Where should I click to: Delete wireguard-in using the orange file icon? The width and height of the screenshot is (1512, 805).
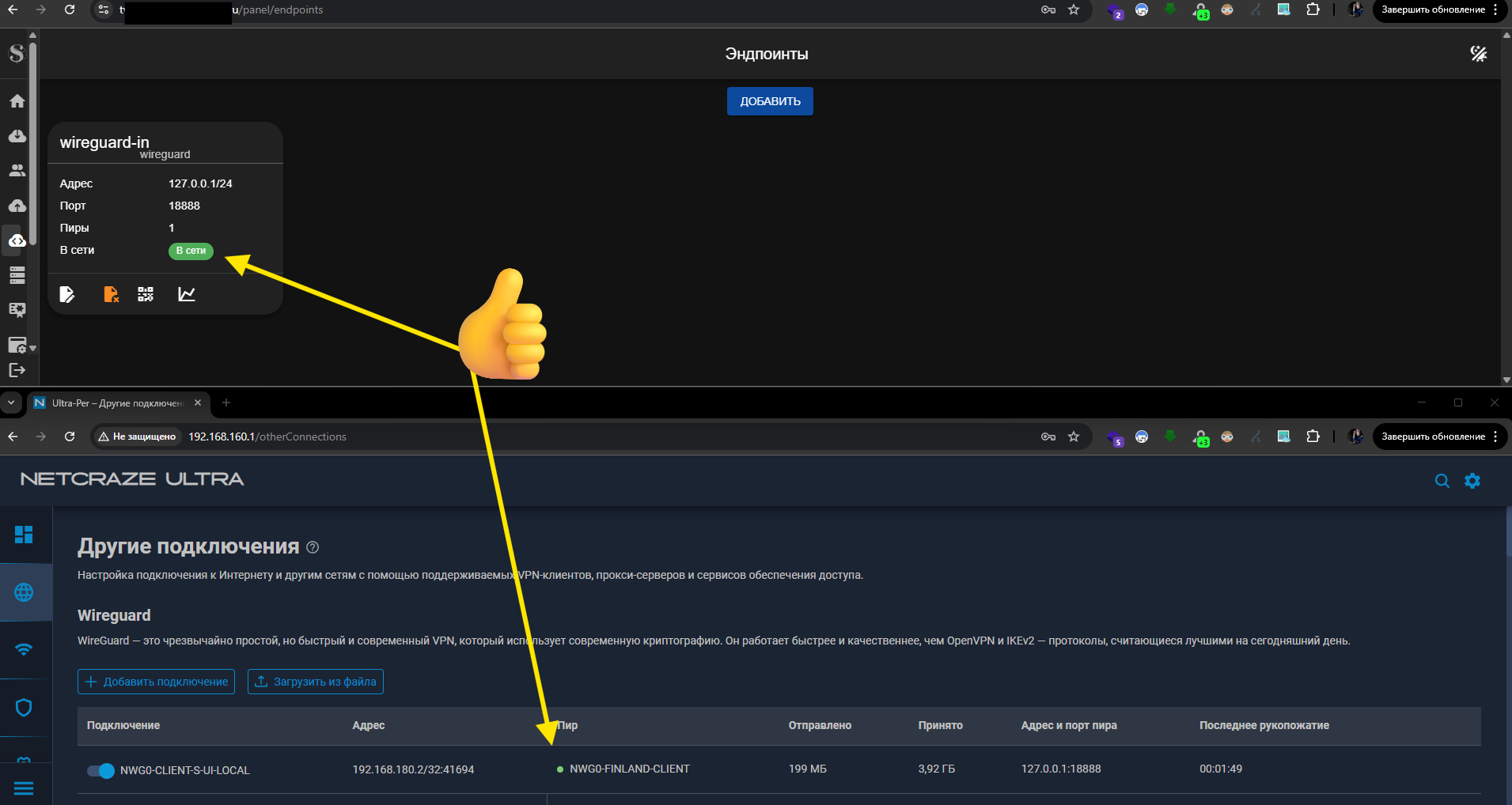click(x=111, y=294)
